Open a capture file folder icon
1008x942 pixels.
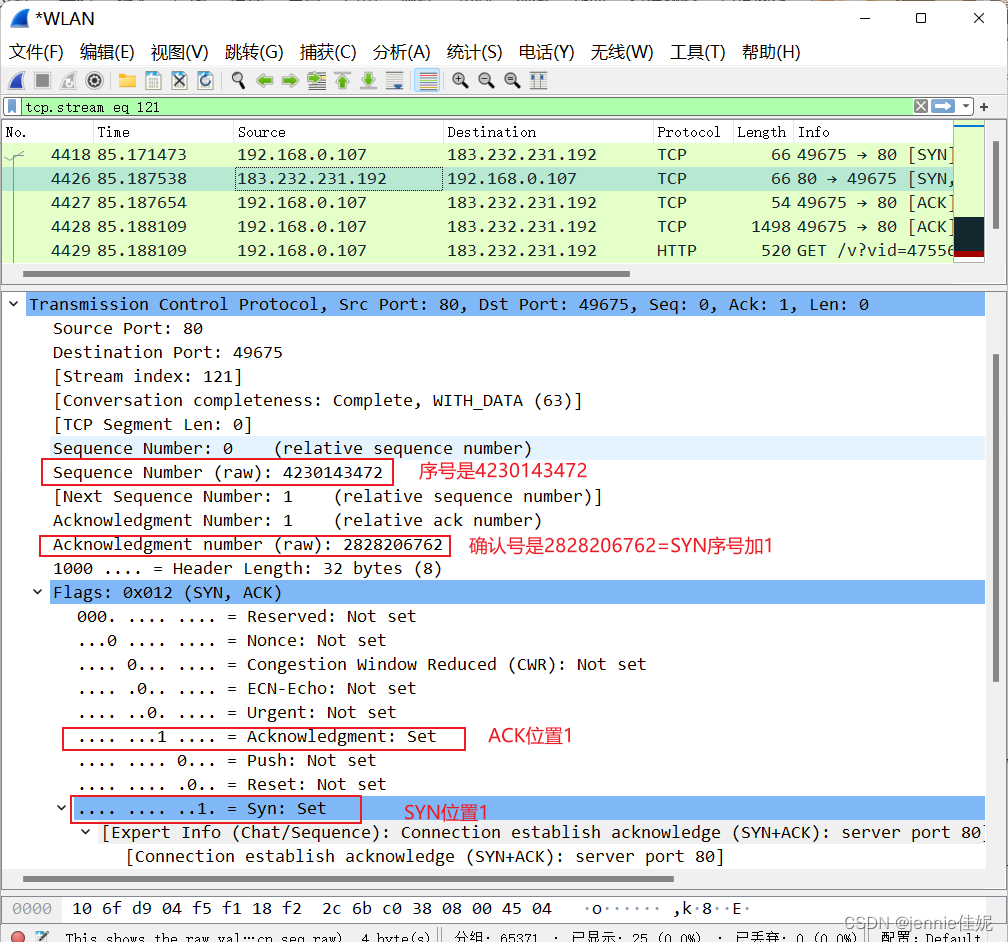[127, 80]
